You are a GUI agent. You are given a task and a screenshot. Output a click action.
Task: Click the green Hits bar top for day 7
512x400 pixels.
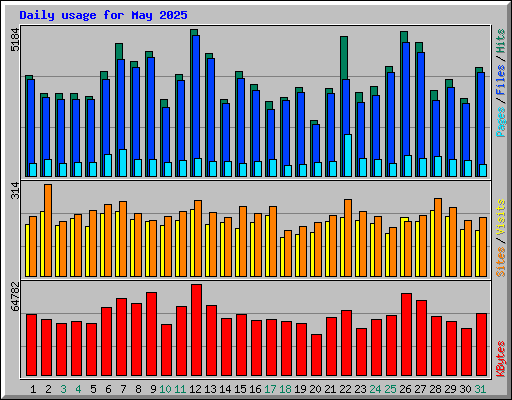tap(119, 51)
